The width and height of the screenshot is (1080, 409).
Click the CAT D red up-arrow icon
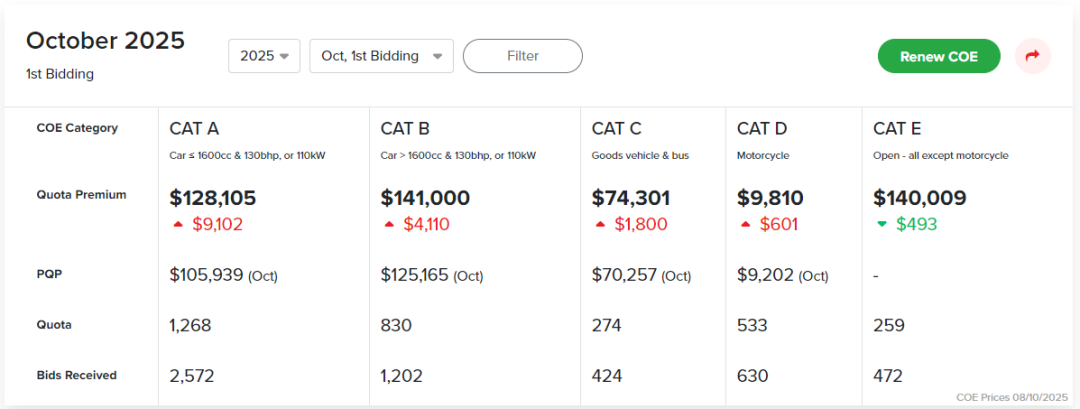pyautogui.click(x=745, y=224)
